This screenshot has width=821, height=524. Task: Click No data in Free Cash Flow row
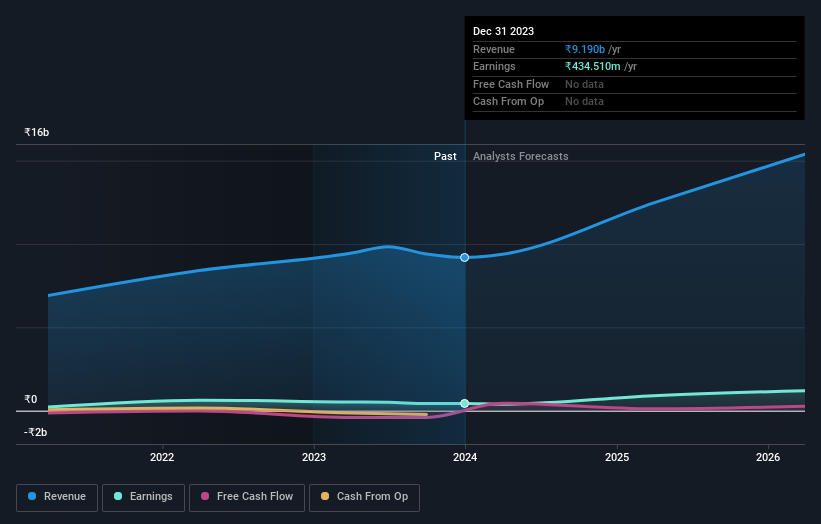pyautogui.click(x=584, y=84)
